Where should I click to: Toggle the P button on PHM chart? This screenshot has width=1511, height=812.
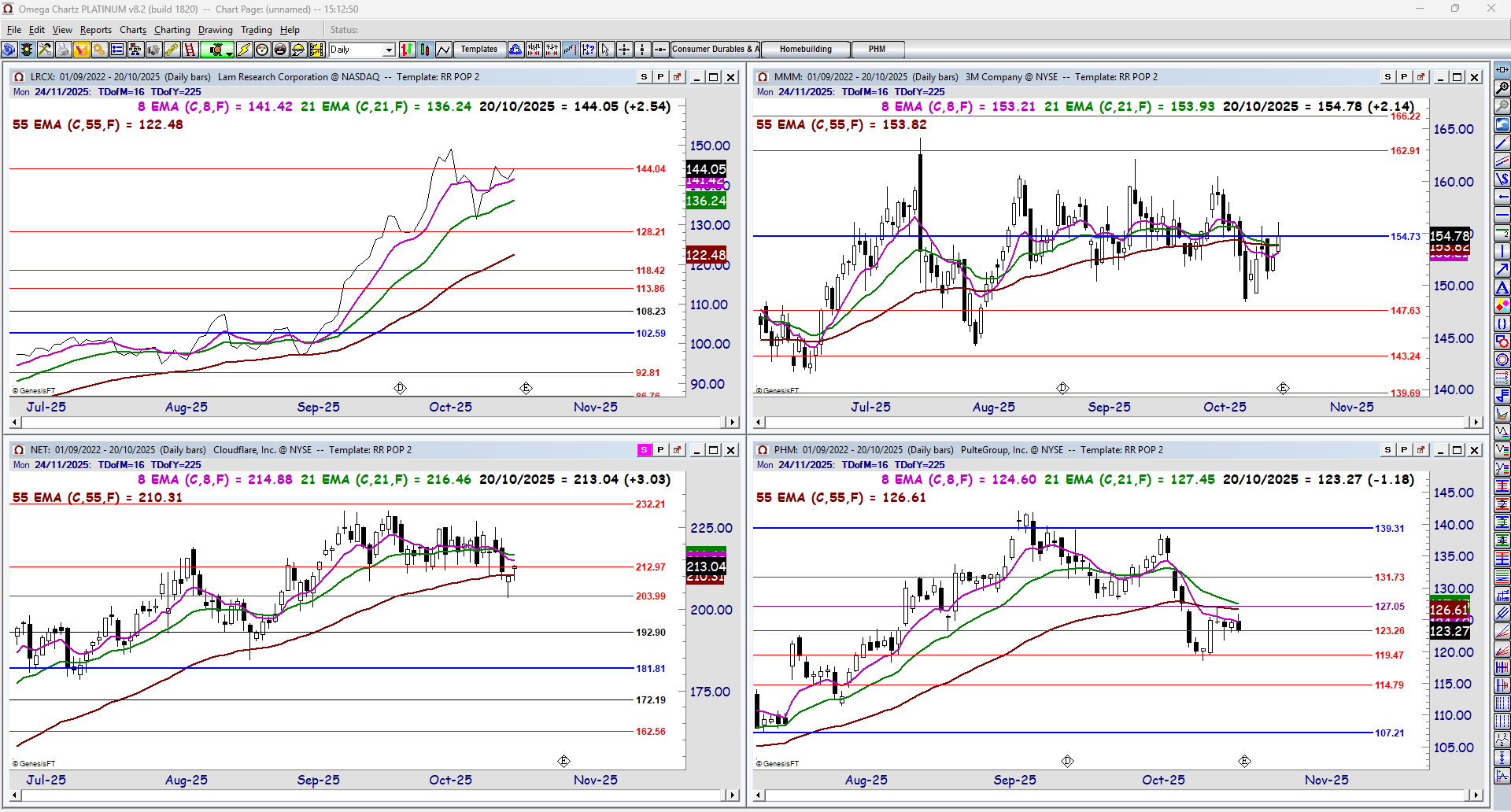tap(1404, 450)
